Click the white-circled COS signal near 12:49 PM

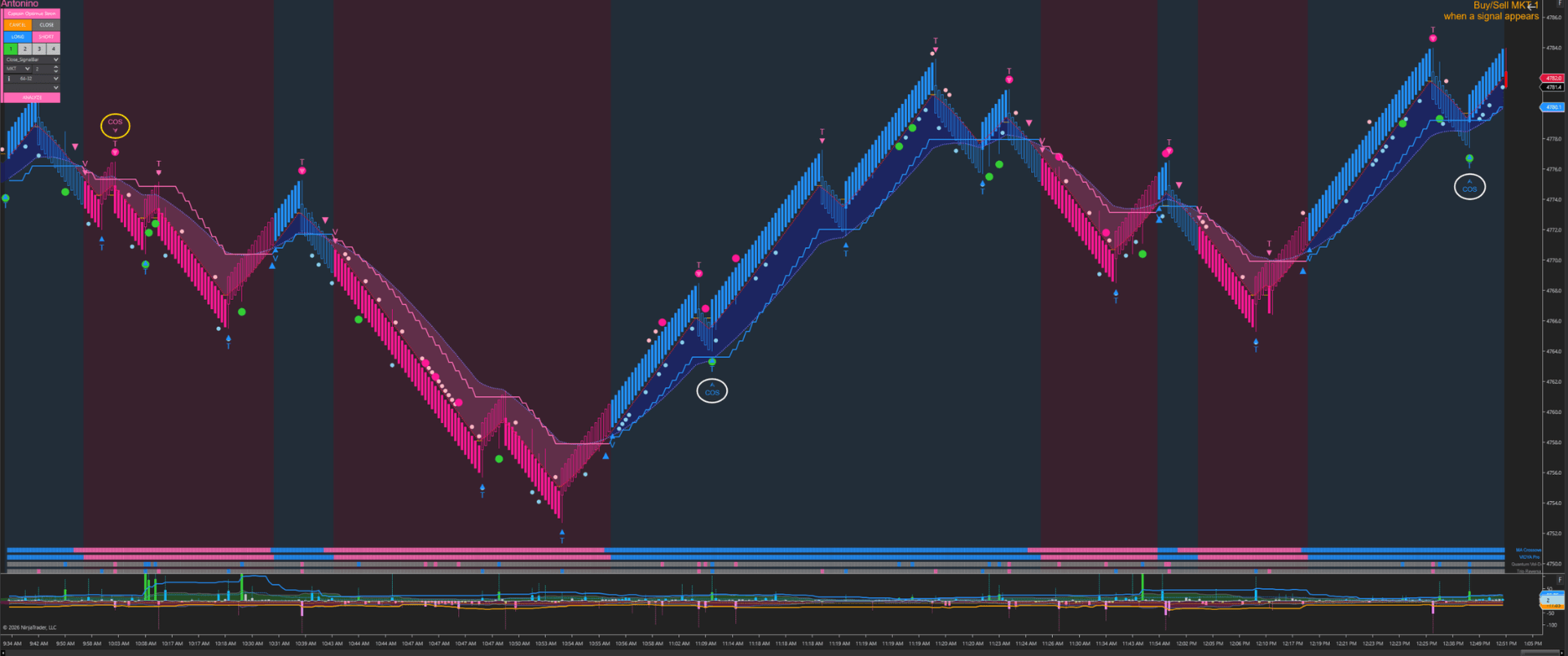(1470, 187)
